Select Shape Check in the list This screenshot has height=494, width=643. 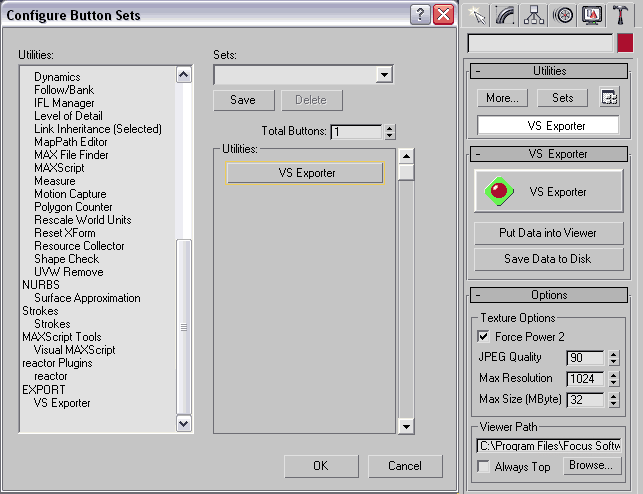pyautogui.click(x=66, y=259)
